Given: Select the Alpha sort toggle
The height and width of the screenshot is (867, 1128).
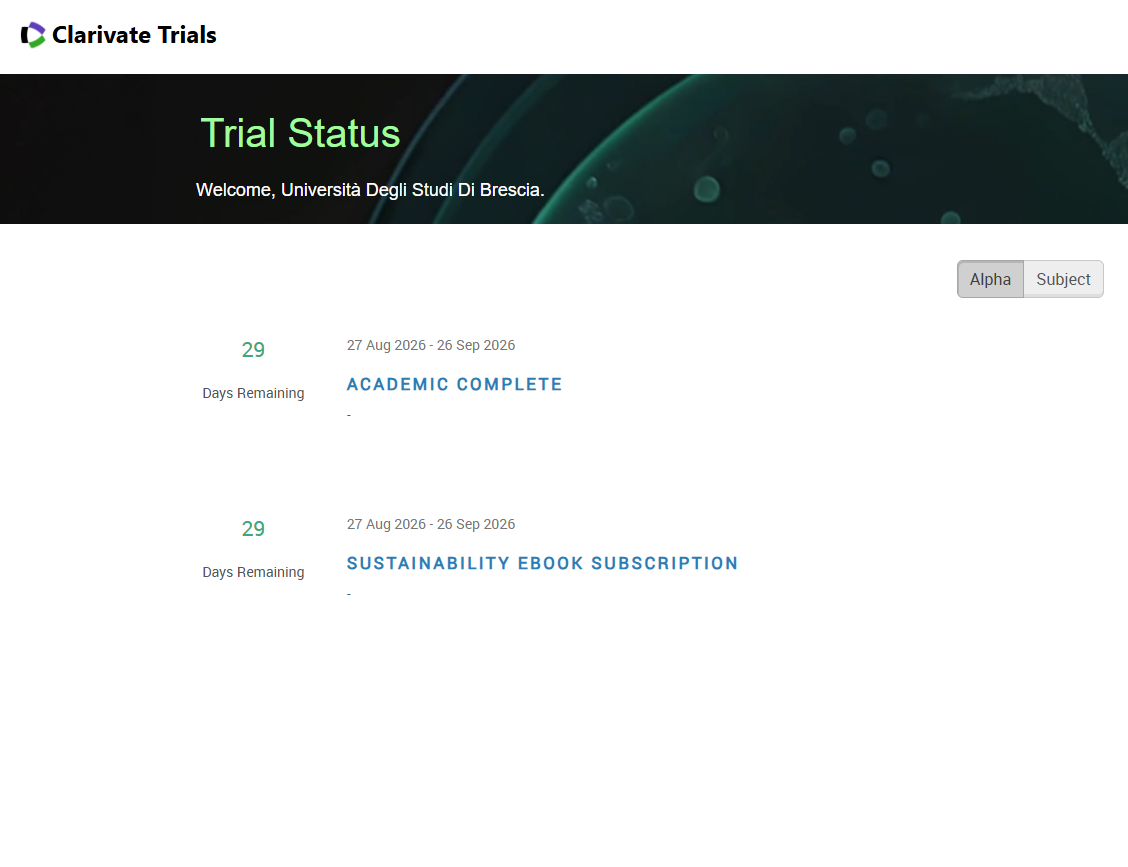Looking at the screenshot, I should [x=990, y=279].
